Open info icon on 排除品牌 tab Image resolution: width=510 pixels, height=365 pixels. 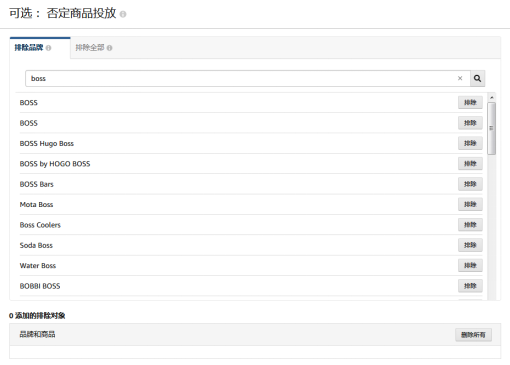point(48,48)
